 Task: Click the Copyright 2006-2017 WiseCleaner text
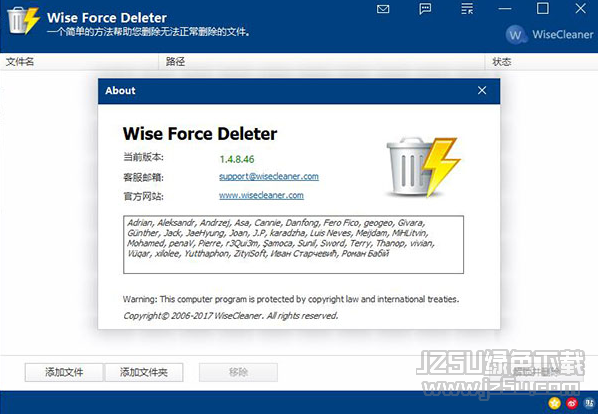pos(230,316)
